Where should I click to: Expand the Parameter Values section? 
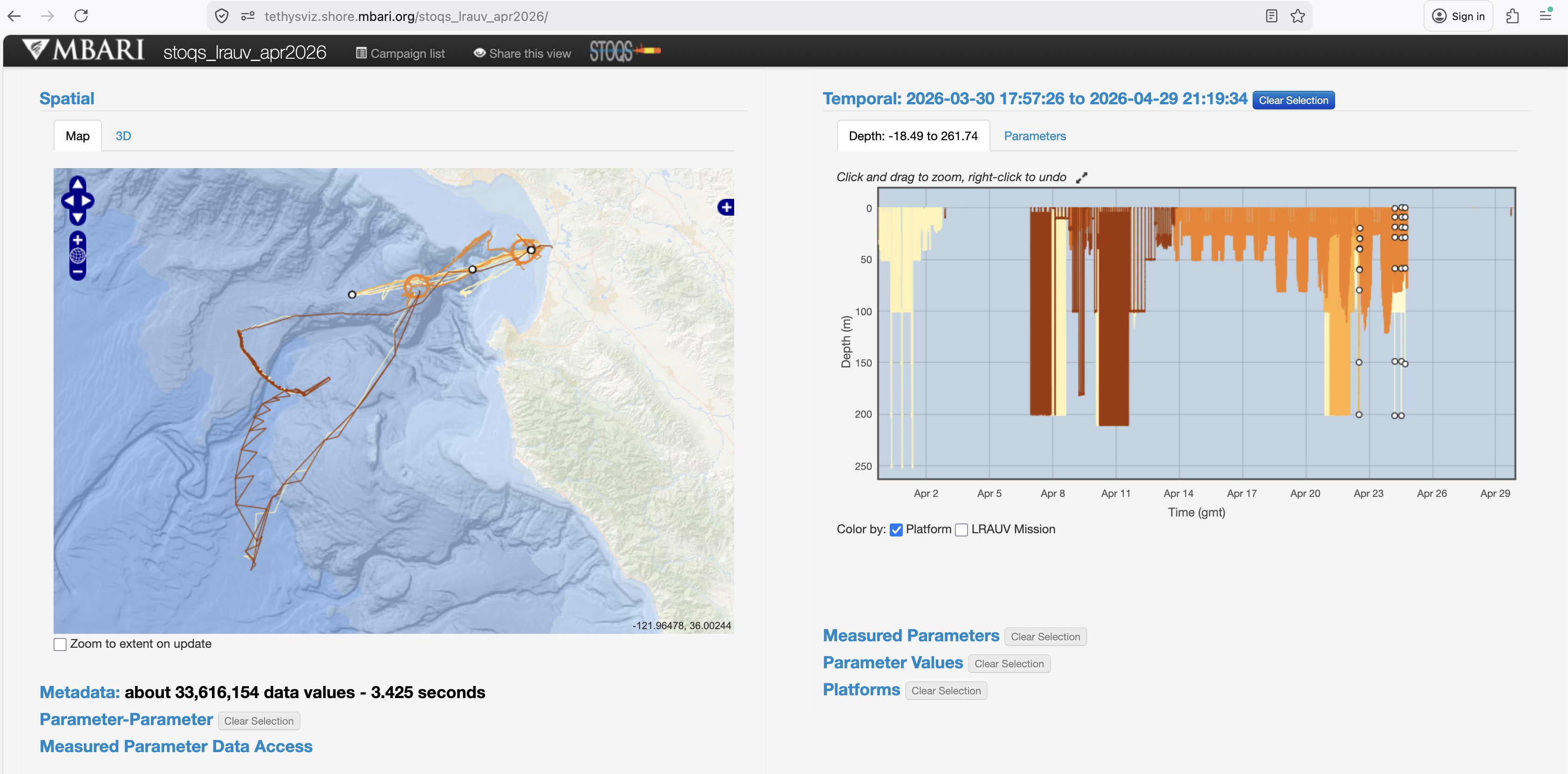tap(893, 663)
